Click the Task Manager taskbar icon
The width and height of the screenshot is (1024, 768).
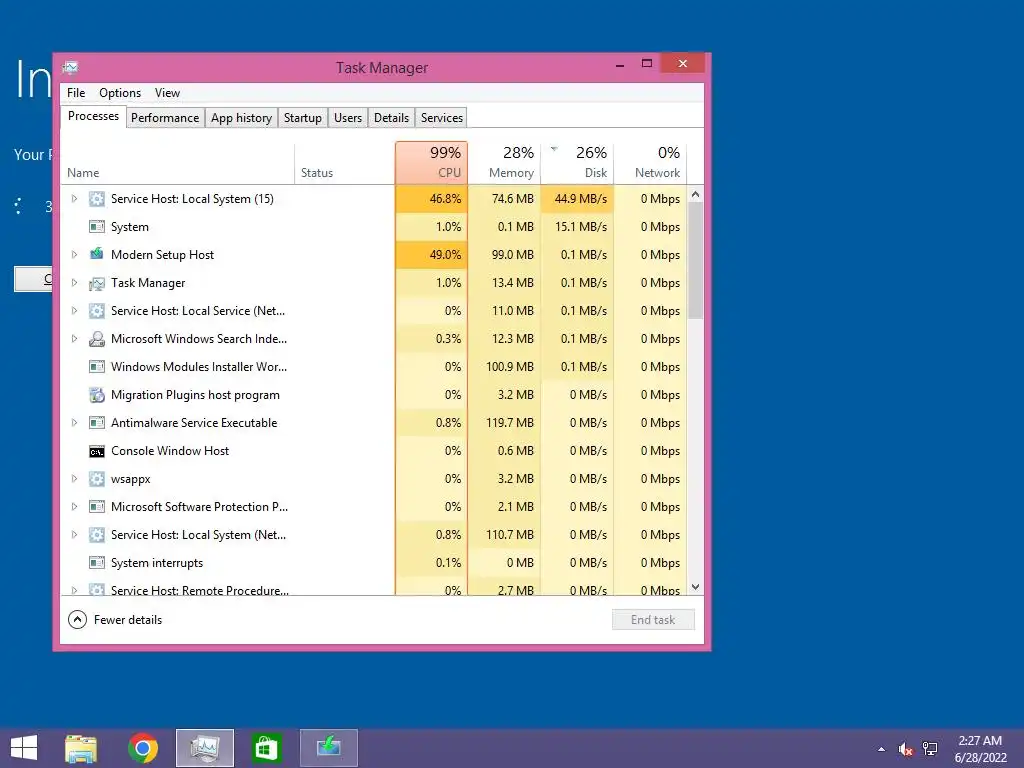coord(205,748)
